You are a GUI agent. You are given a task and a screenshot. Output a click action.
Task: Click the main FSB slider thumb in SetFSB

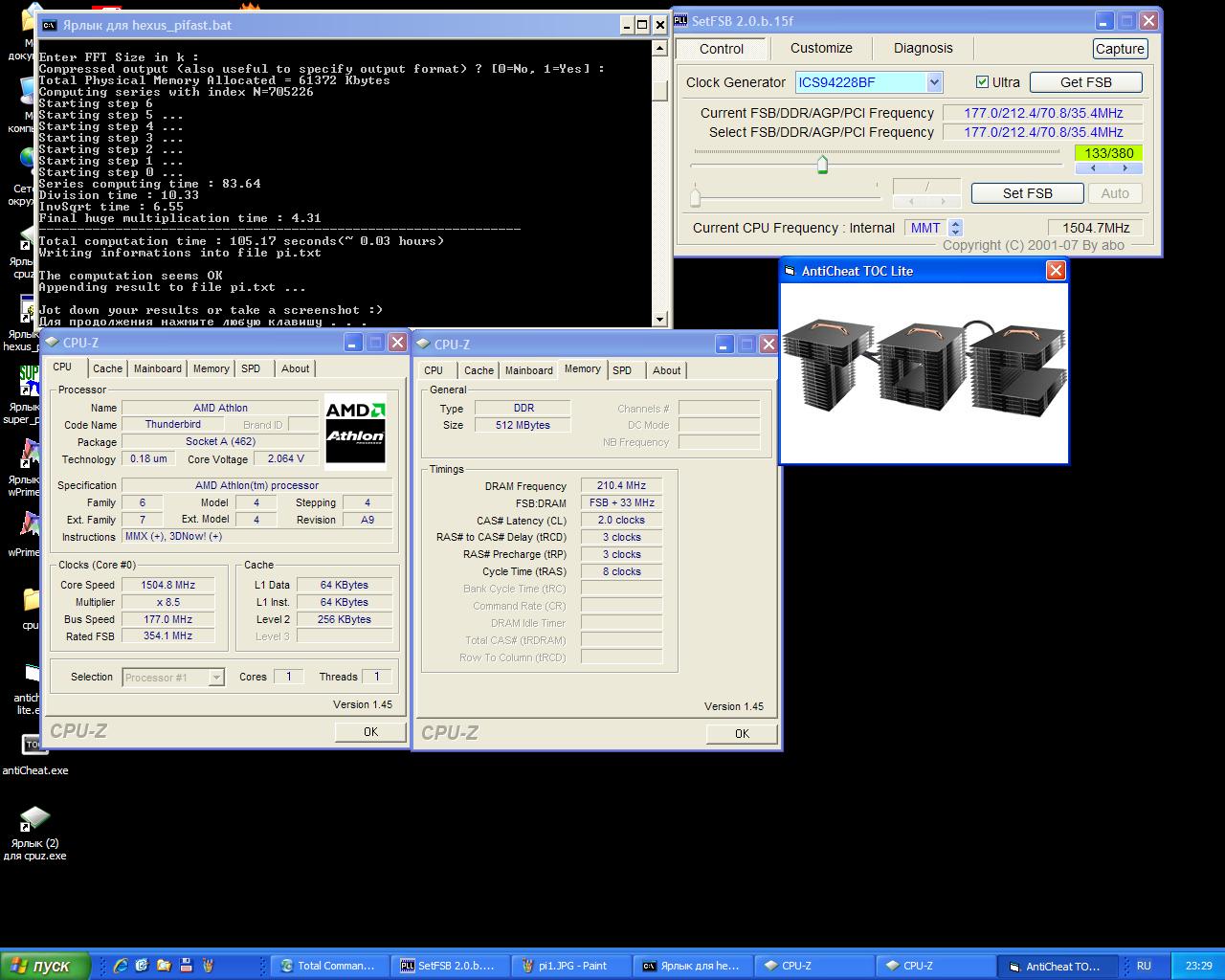point(822,165)
